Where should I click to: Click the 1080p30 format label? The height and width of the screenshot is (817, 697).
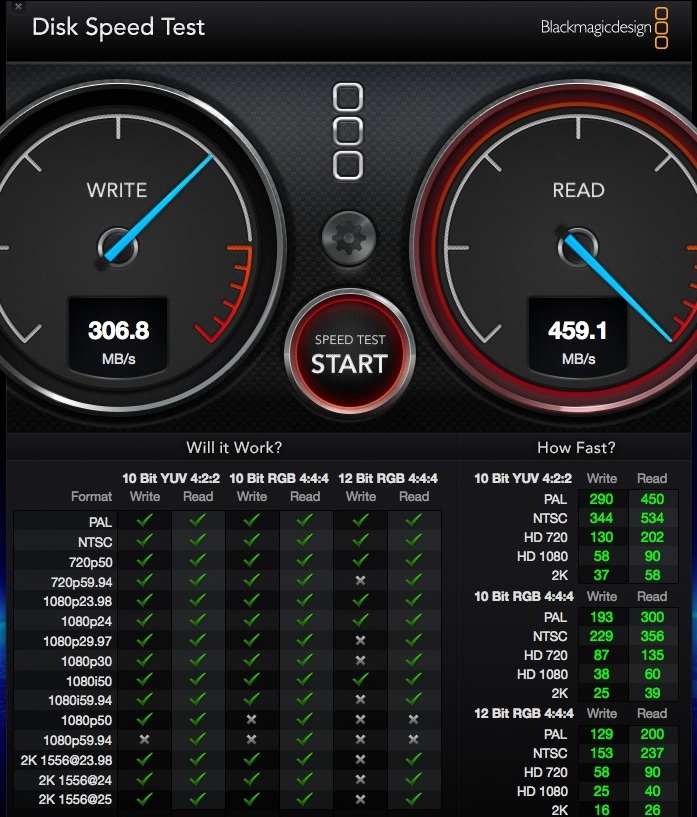tap(86, 661)
